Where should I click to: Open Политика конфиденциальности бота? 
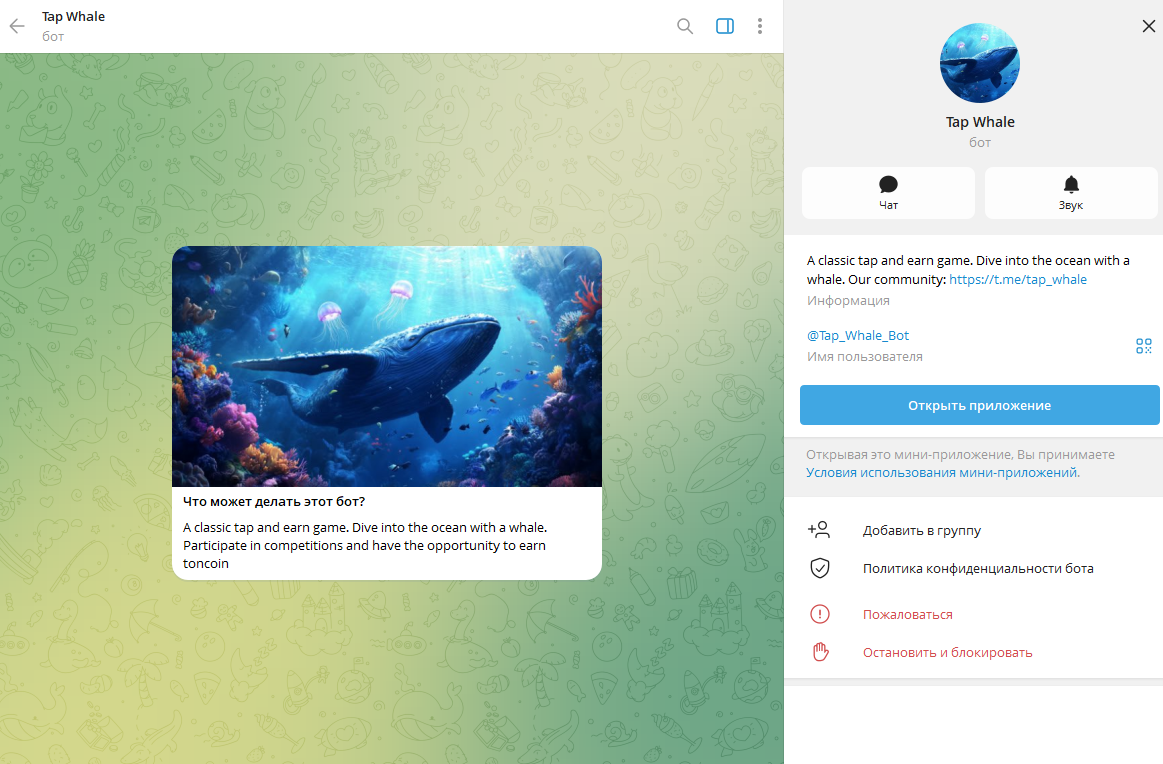(978, 568)
